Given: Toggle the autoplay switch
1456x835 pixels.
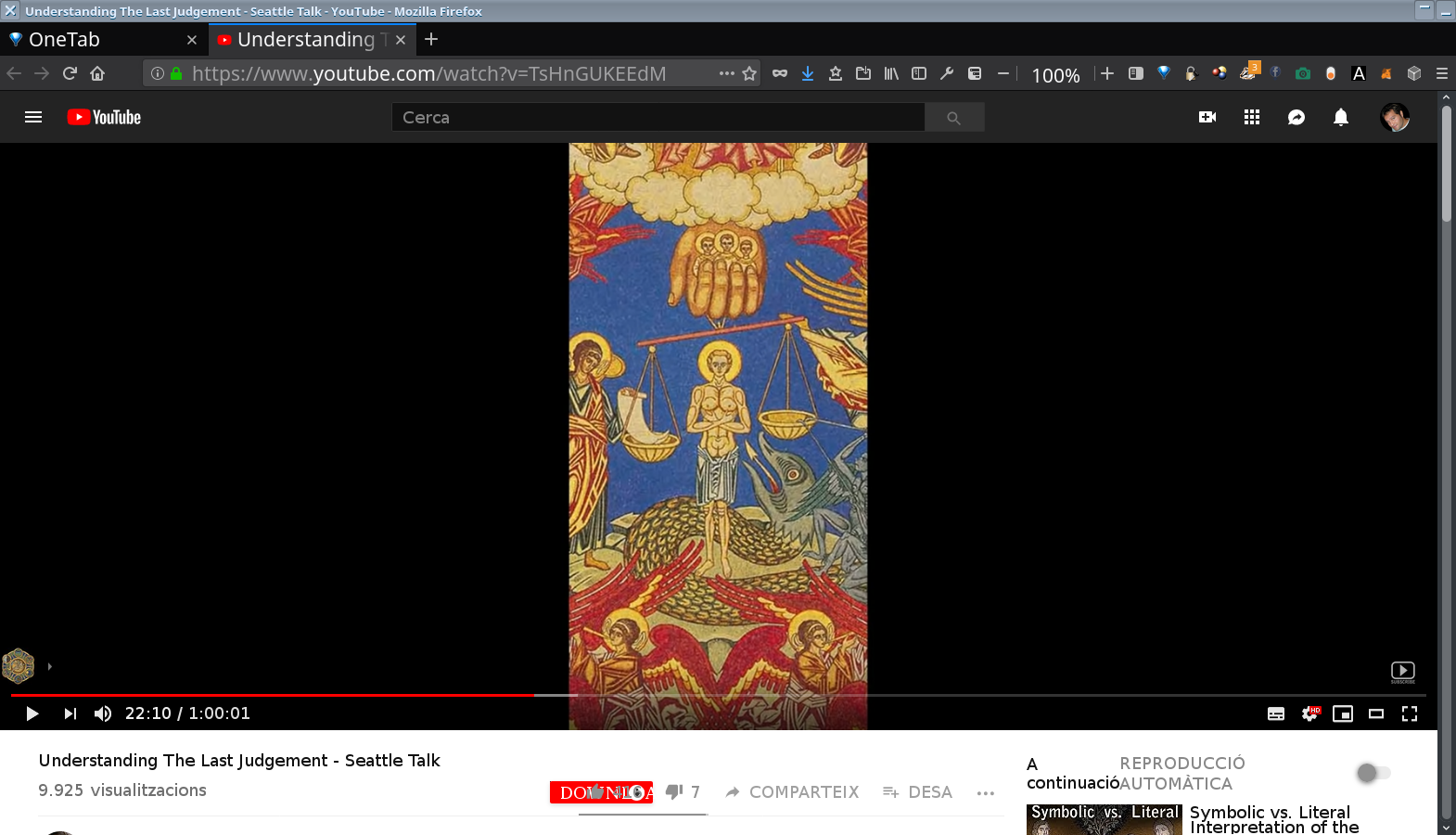Looking at the screenshot, I should click(1373, 773).
